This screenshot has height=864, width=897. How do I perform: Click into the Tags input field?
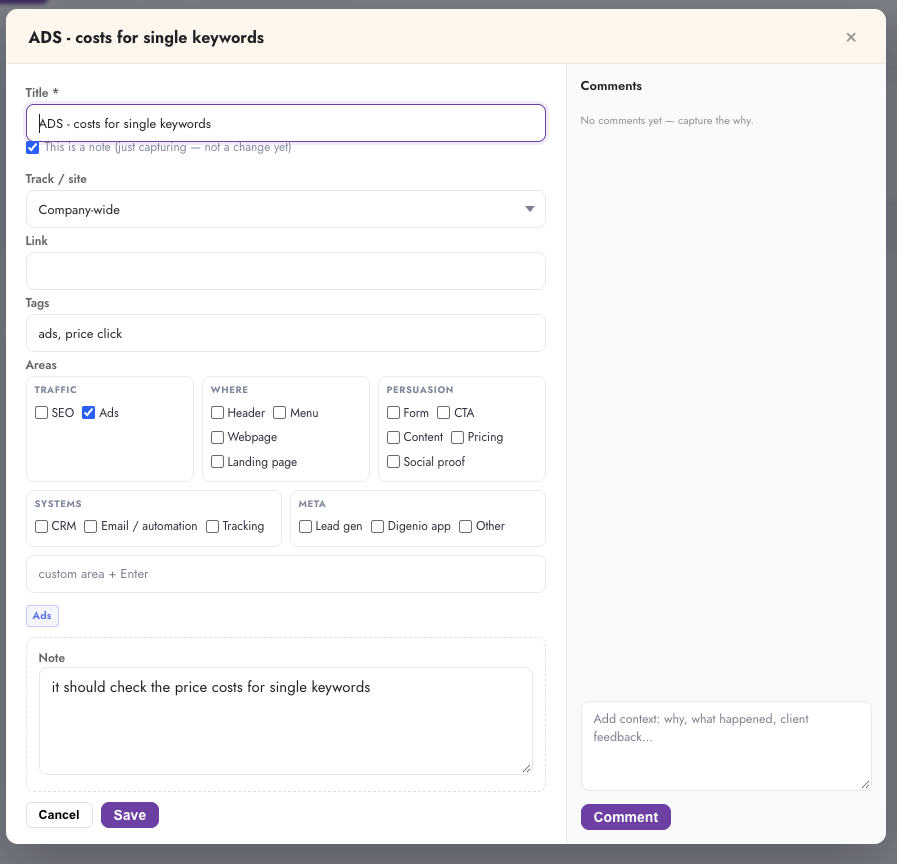[x=285, y=333]
